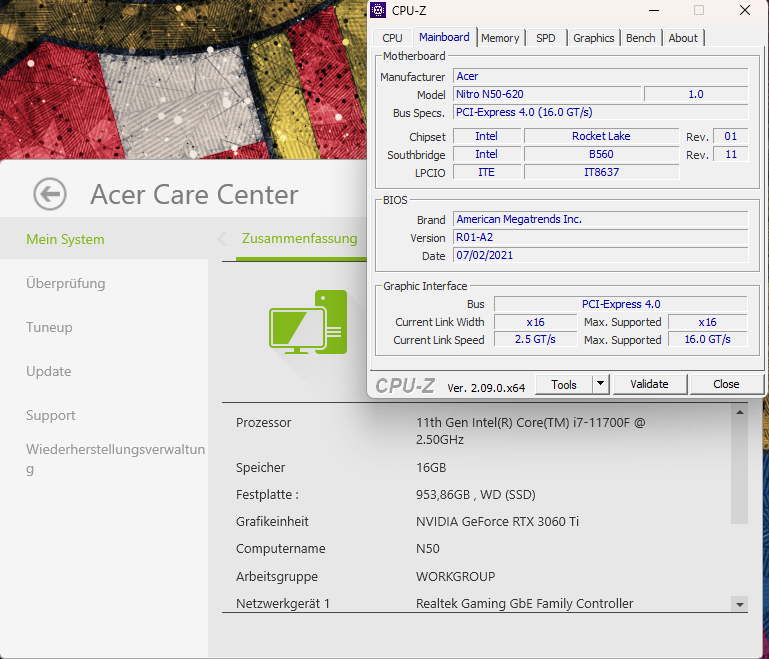The height and width of the screenshot is (659, 769).
Task: Open Tuneup in the sidebar
Action: pos(49,327)
